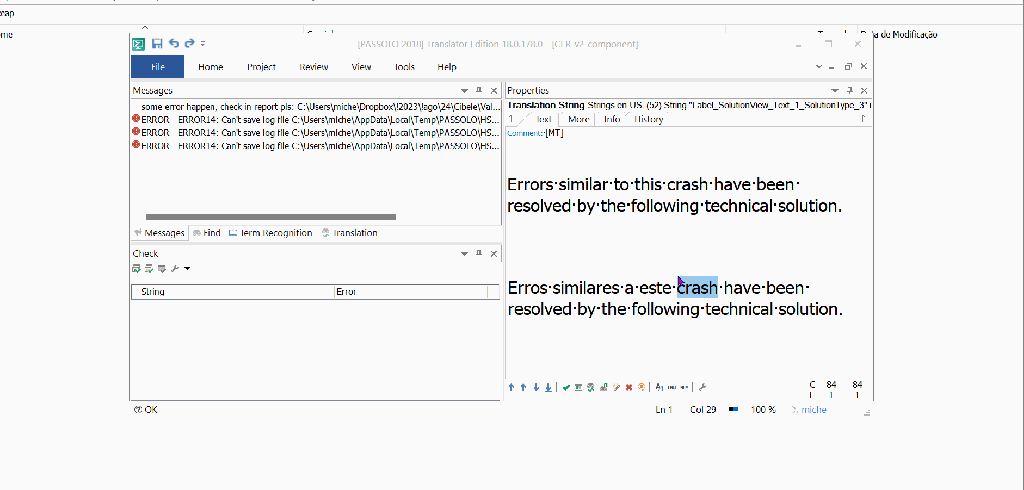Viewport: 1024px width, 490px height.
Task: Switch to tab 1 in Properties panel
Action: coord(511,119)
